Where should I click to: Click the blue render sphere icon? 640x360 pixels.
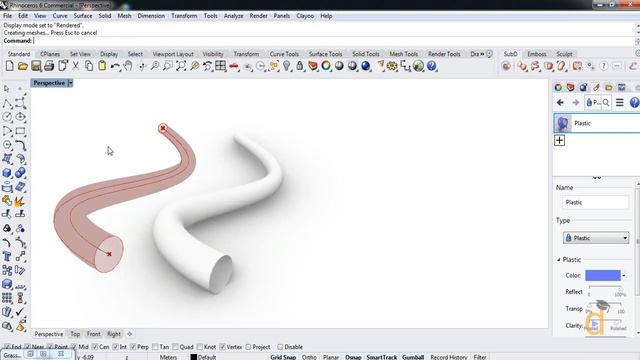[366, 66]
